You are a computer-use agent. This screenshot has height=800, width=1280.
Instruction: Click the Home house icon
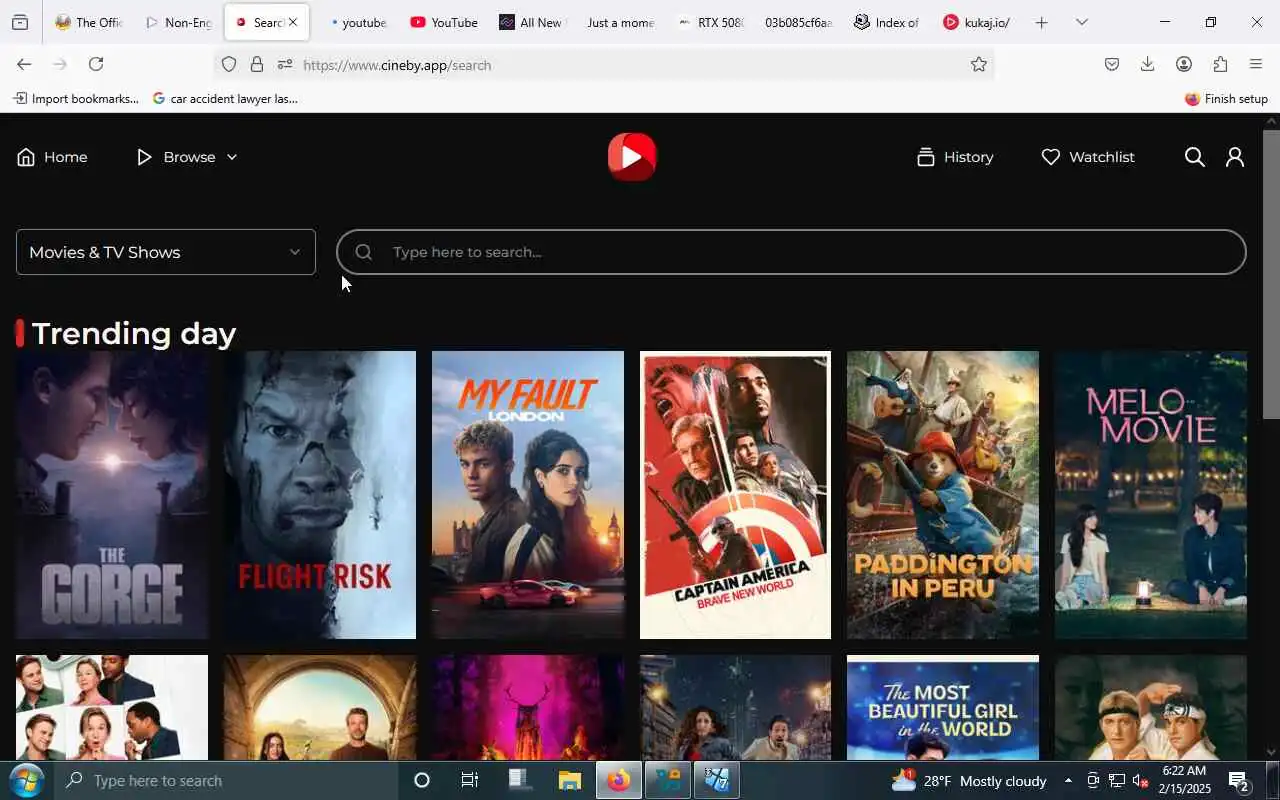26,157
